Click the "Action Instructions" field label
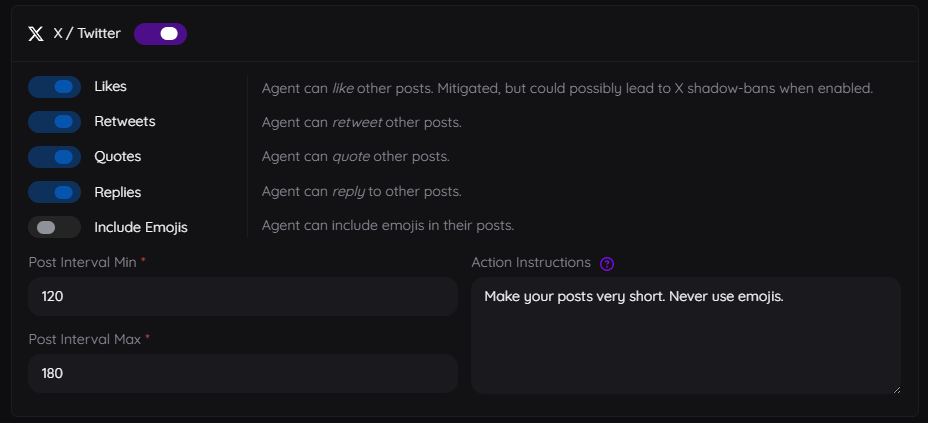The height and width of the screenshot is (423, 928). click(531, 263)
